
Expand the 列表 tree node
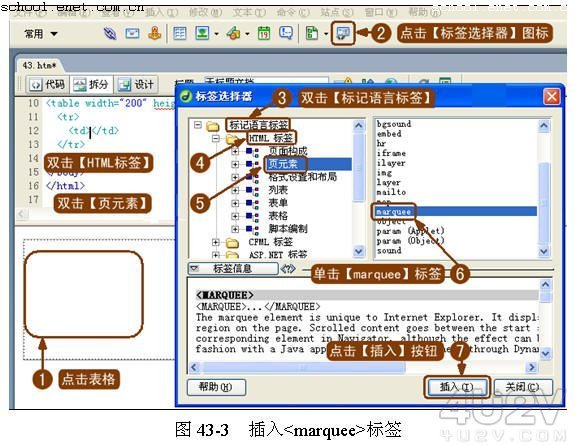point(235,190)
